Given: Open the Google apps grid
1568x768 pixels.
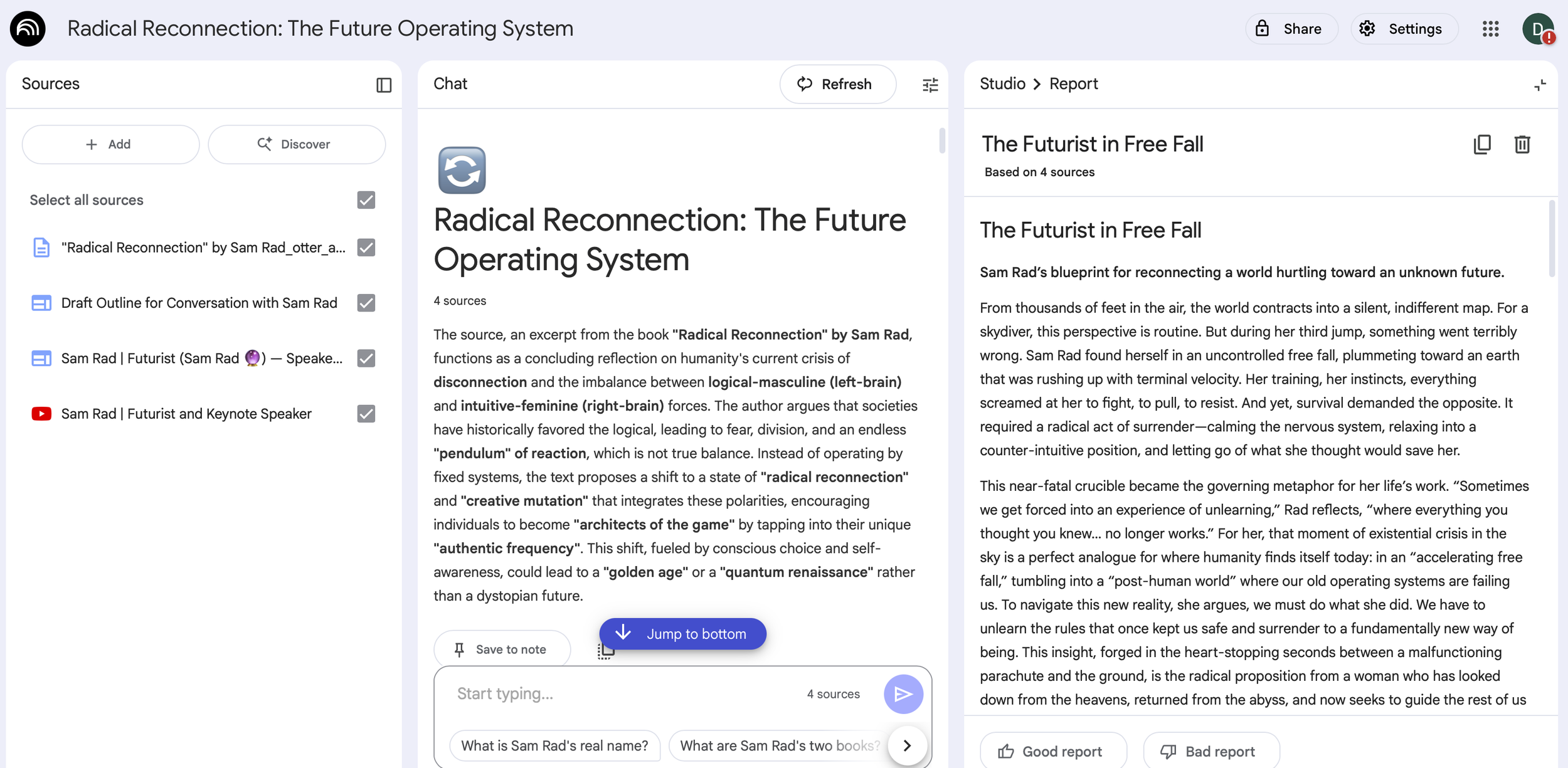Looking at the screenshot, I should coord(1490,29).
